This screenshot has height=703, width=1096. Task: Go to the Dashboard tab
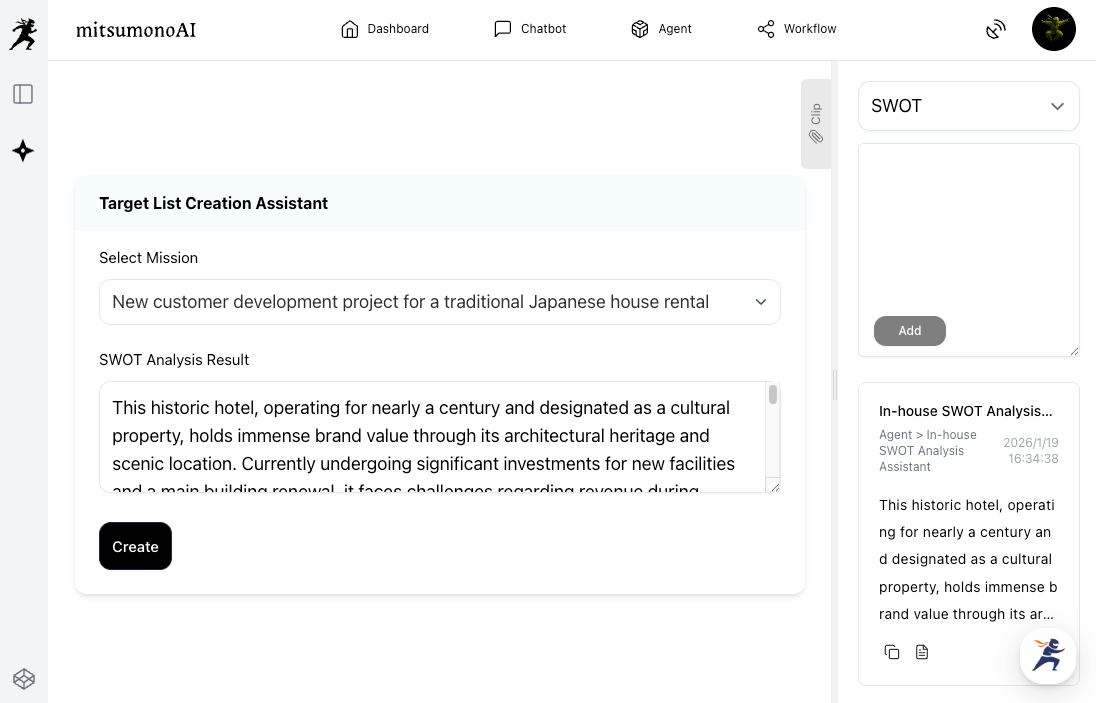pos(385,29)
